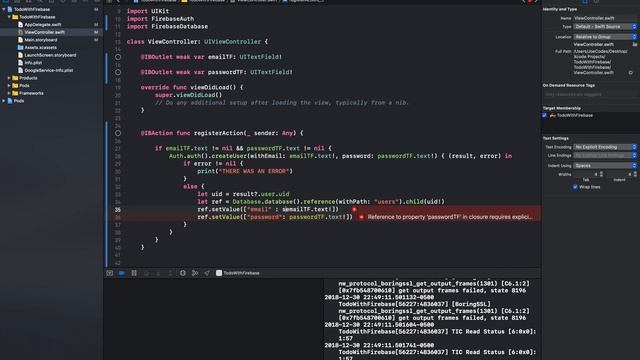The height and width of the screenshot is (360, 640).
Task: Expand the Pods yellow folder group
Action: [9, 86]
